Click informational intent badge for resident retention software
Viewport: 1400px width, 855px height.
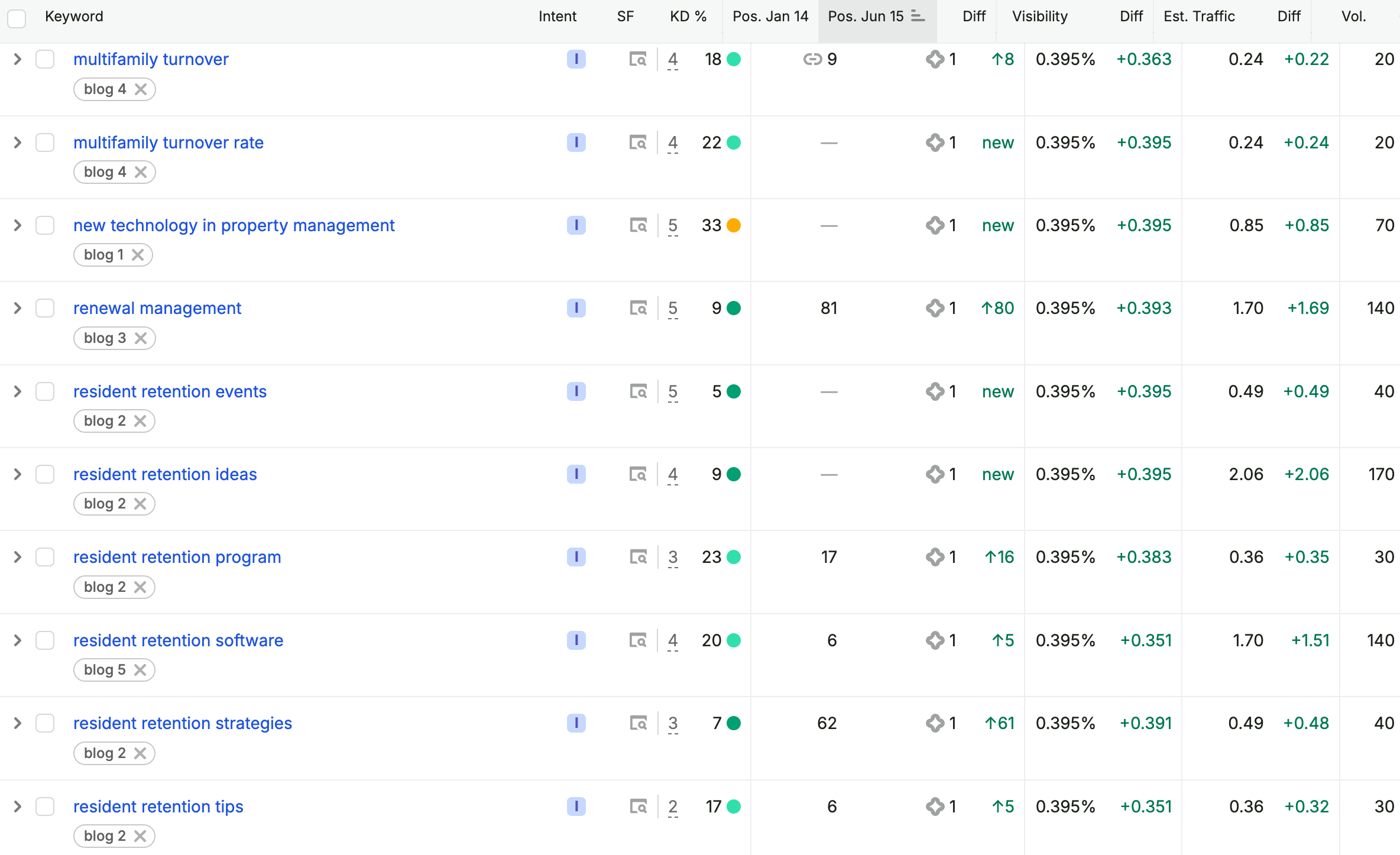click(x=576, y=640)
